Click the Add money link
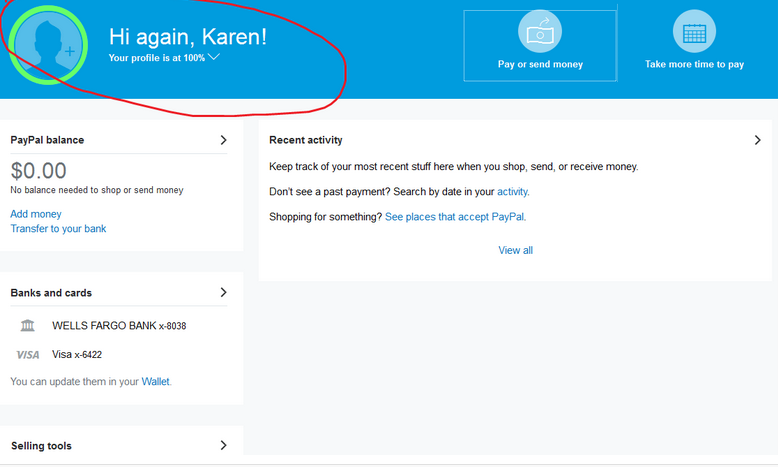The width and height of the screenshot is (778, 467). [36, 214]
